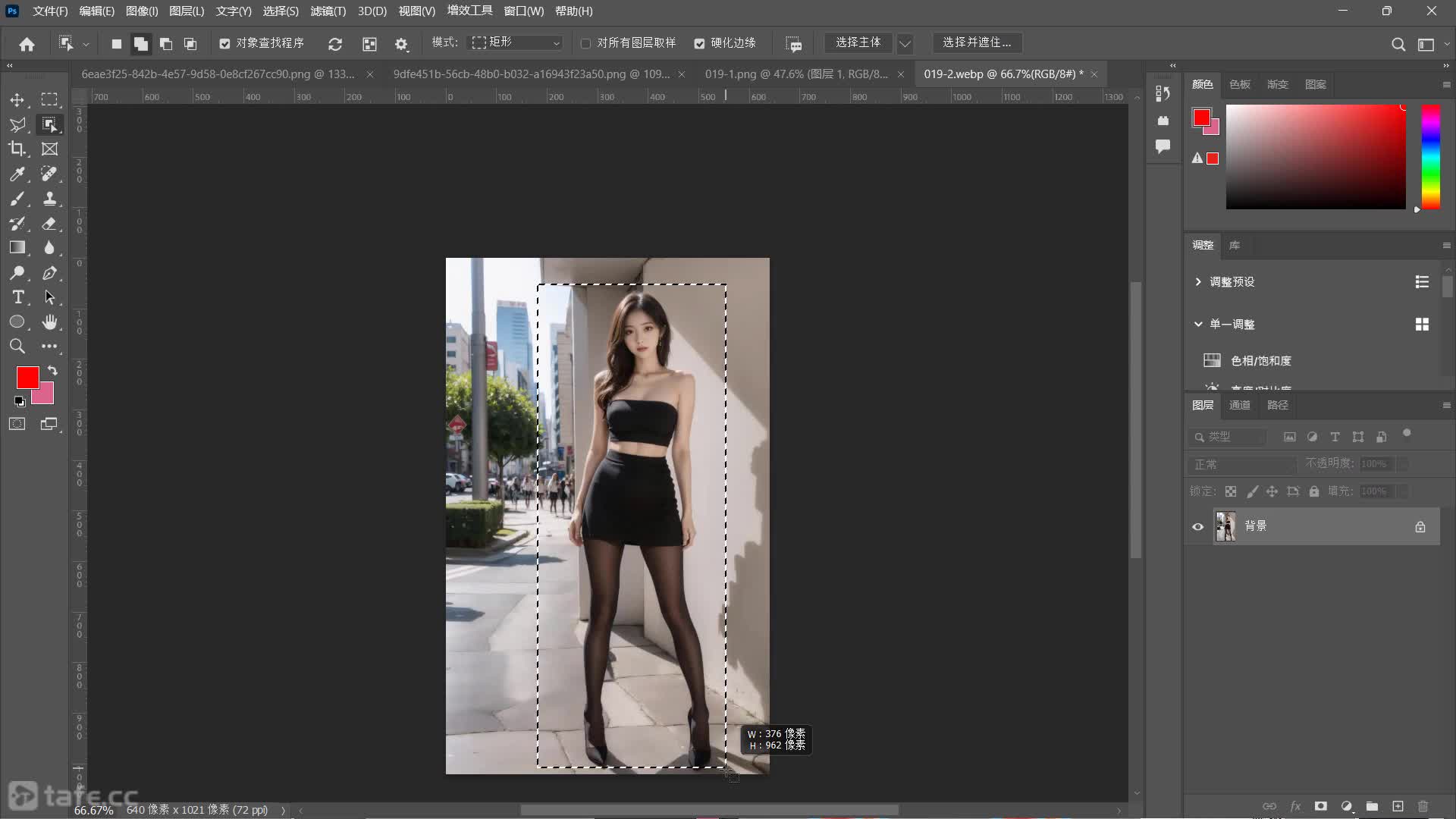Select the Rectangular Marquee tool
This screenshot has width=1456, height=819.
point(49,100)
